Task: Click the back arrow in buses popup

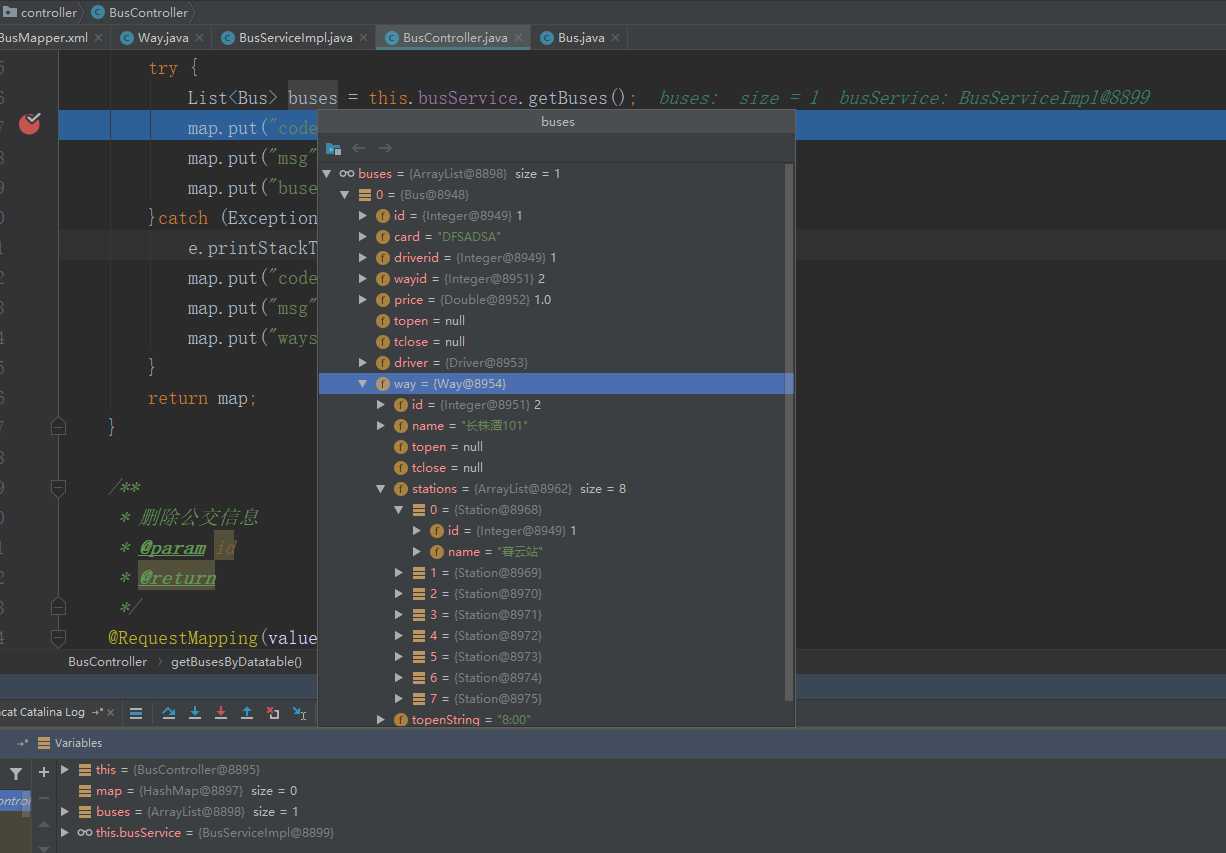Action: click(359, 148)
